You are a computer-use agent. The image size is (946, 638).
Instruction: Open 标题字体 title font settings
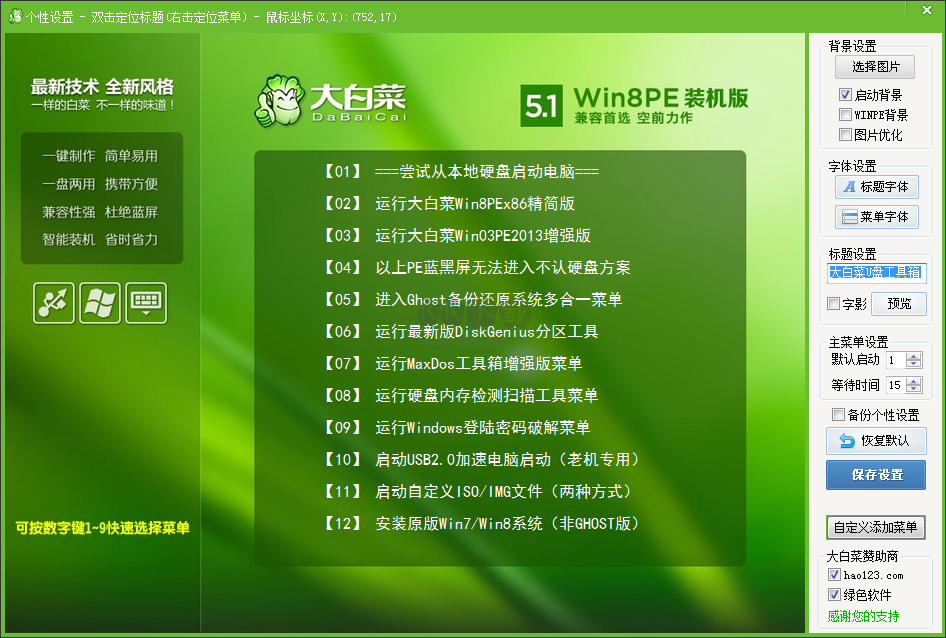876,188
